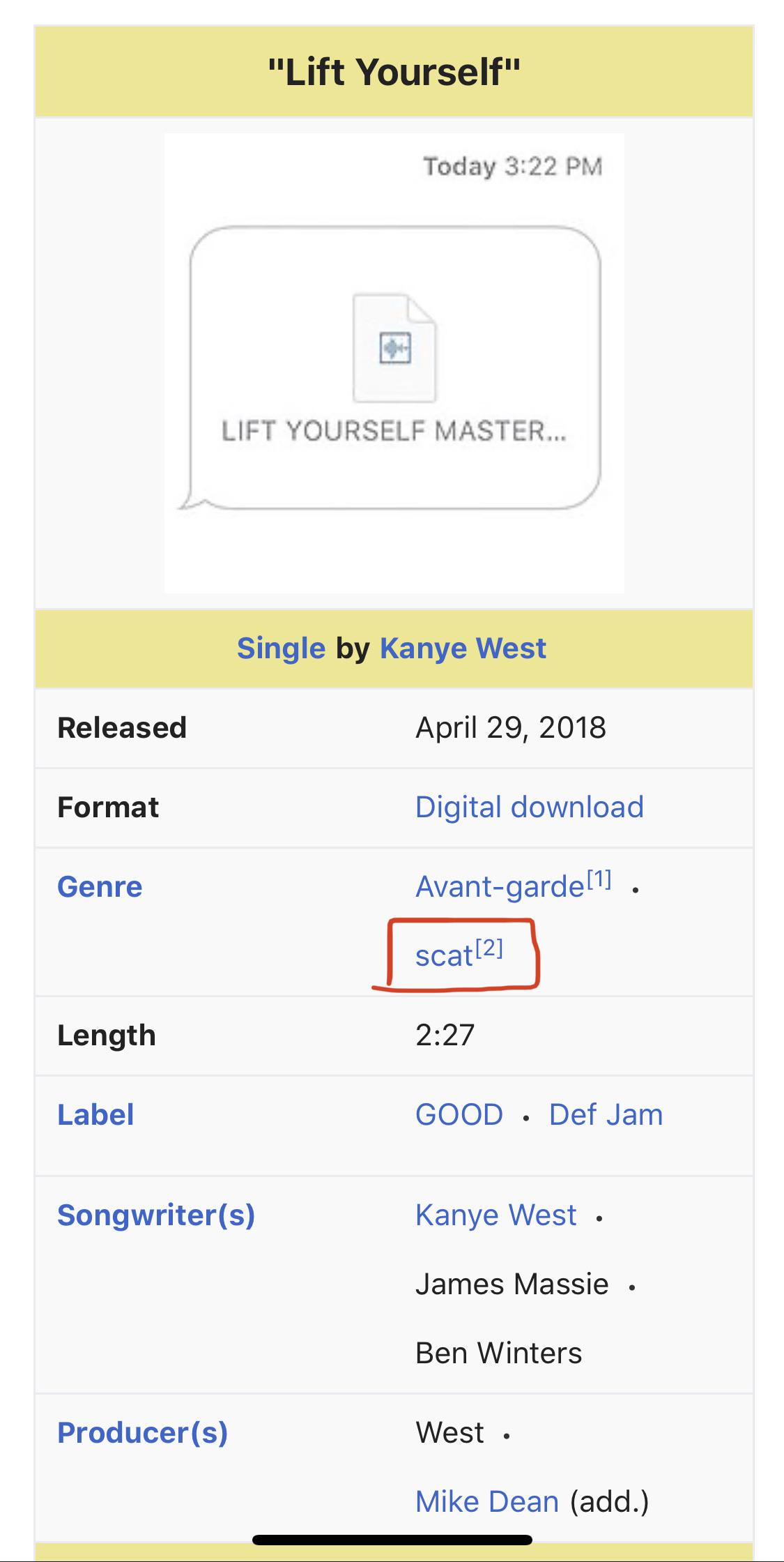
Task: Go to the GOOD label link
Action: point(459,1115)
